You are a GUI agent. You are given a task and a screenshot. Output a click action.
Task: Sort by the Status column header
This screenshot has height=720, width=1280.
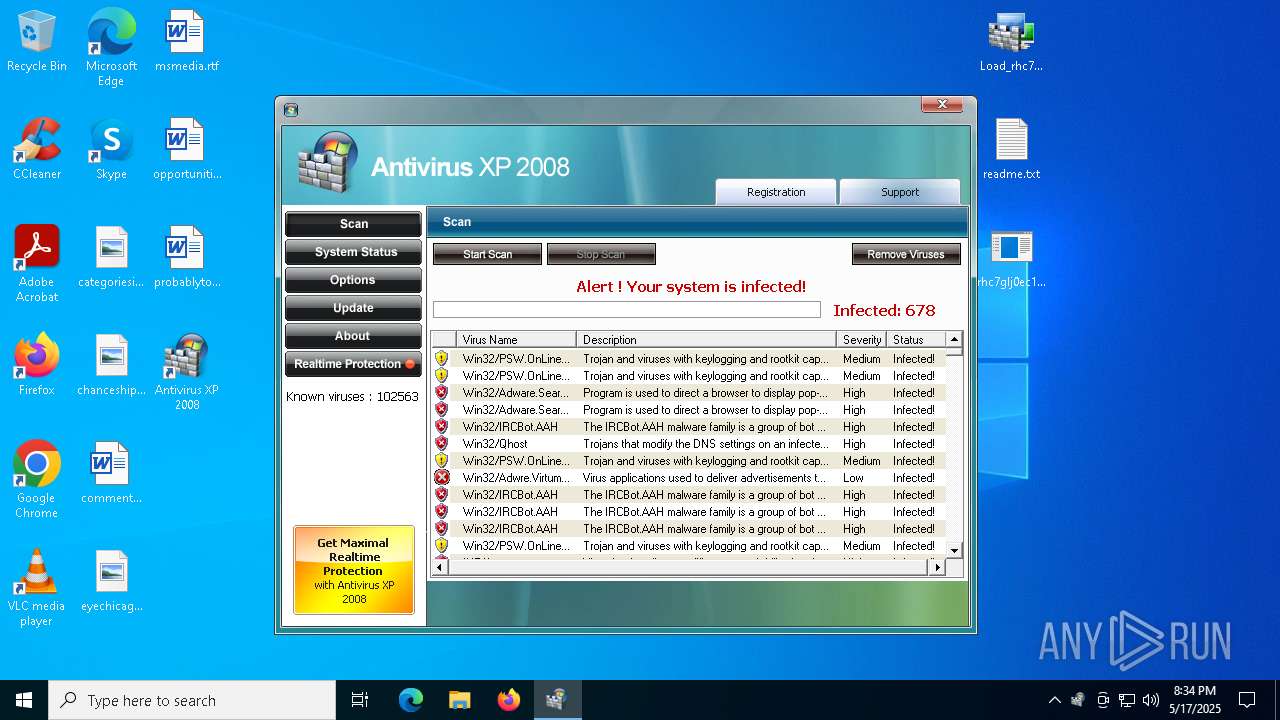click(916, 340)
